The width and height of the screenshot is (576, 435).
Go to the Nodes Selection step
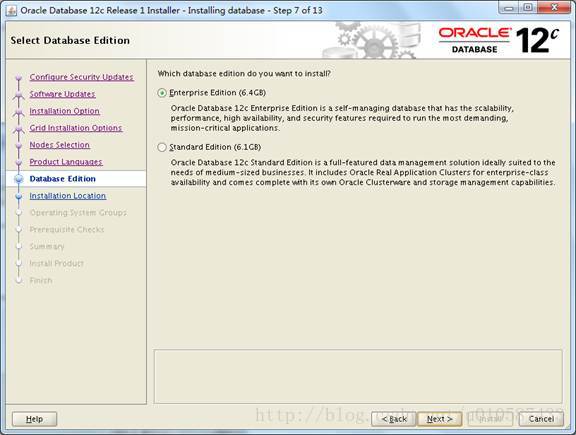60,145
